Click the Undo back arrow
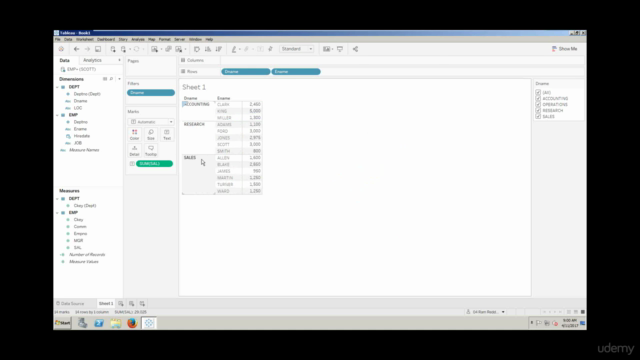The height and width of the screenshot is (360, 640). pos(76,49)
